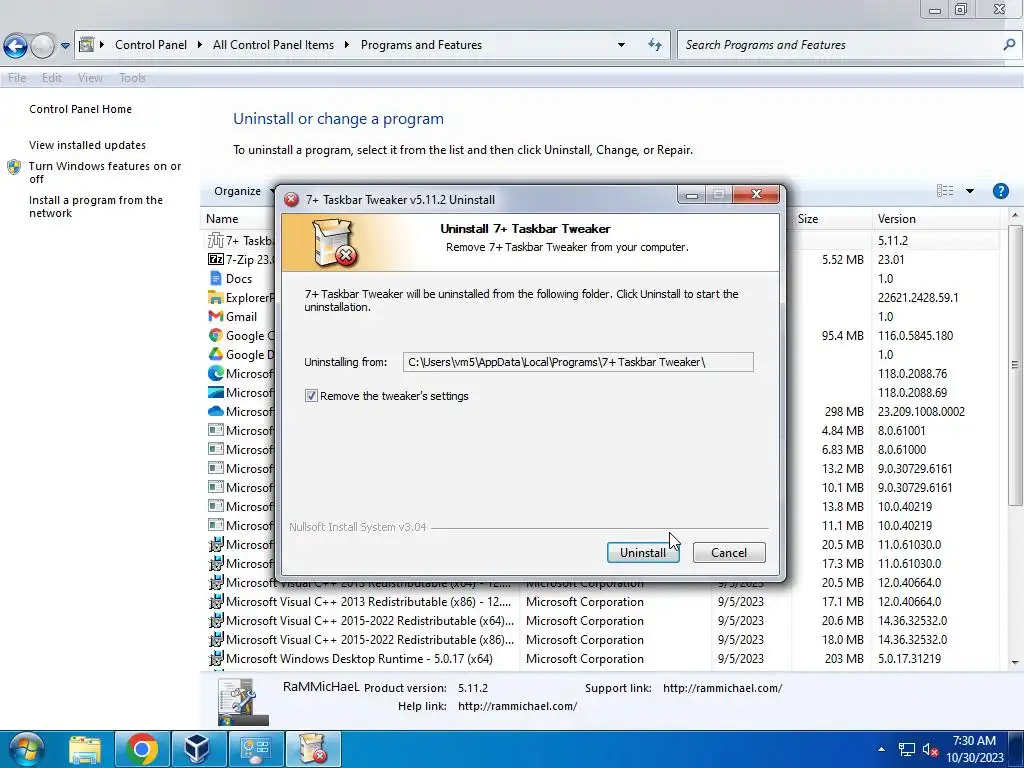Viewport: 1024px width, 768px height.
Task: Click version 22621.2428.59.1 cell
Action: tap(918, 297)
